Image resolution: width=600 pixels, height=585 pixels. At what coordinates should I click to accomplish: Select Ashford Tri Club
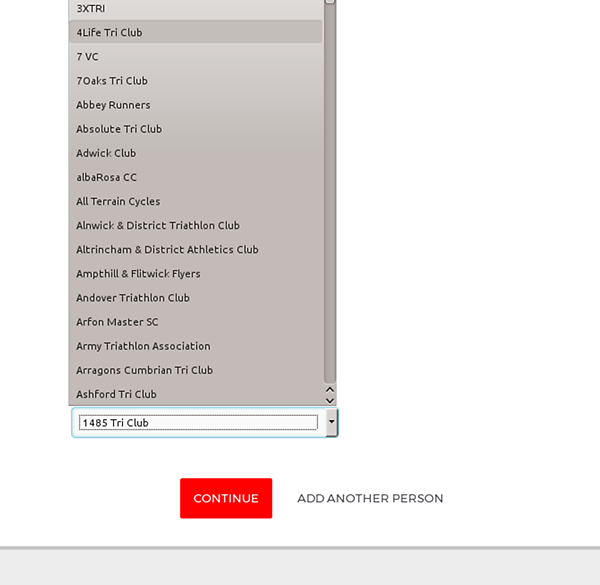click(x=196, y=394)
